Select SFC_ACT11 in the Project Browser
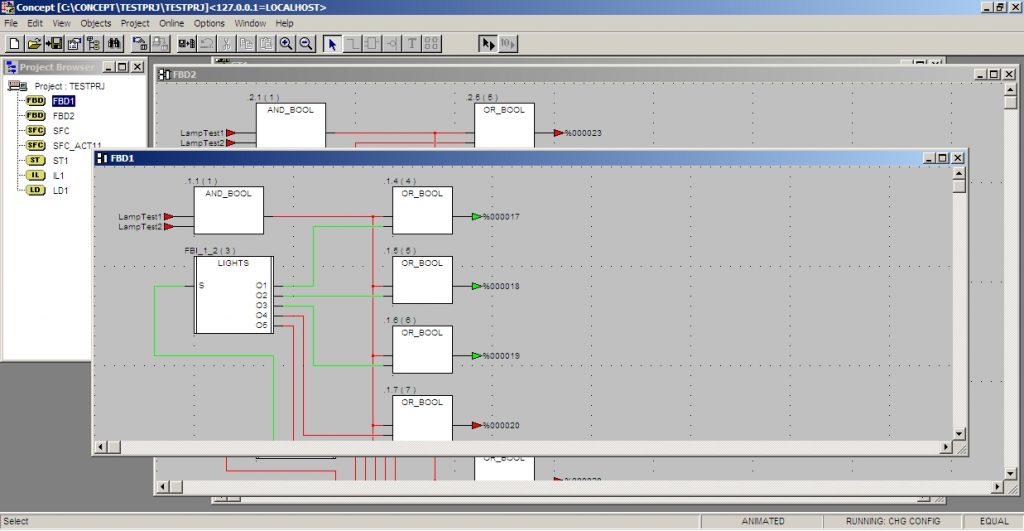1024x531 pixels. 77,145
